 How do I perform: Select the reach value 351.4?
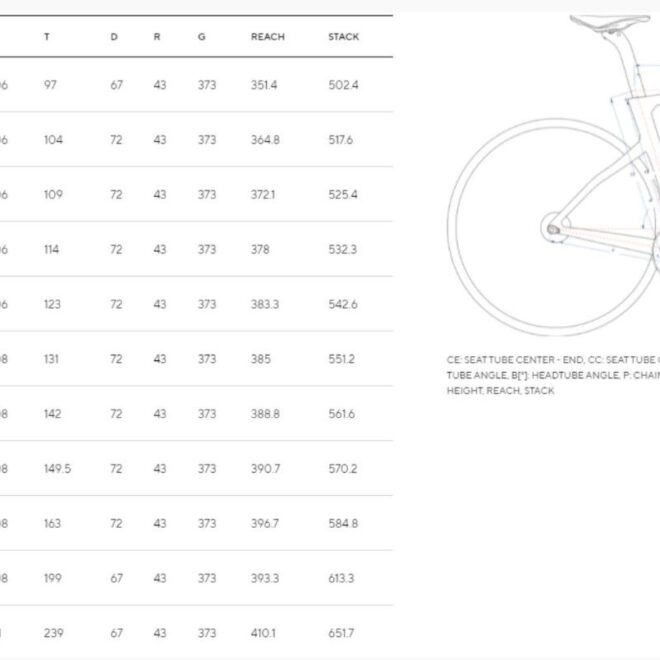point(264,85)
